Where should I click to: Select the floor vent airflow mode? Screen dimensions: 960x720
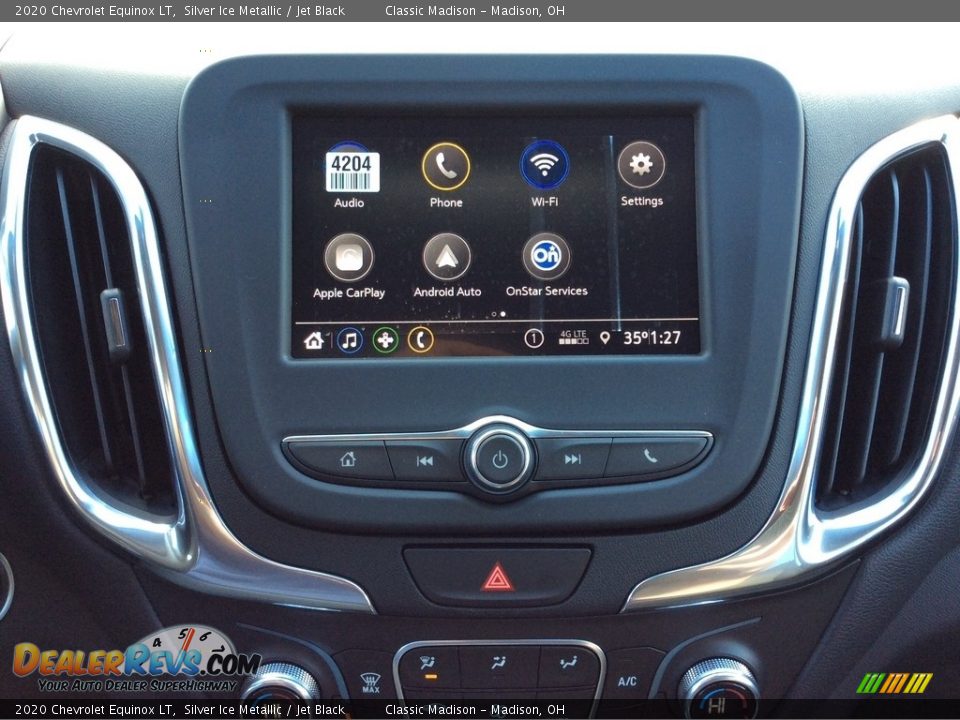coord(569,662)
